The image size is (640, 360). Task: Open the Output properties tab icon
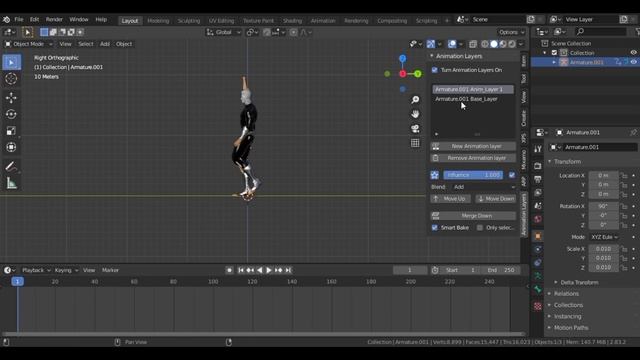point(538,179)
